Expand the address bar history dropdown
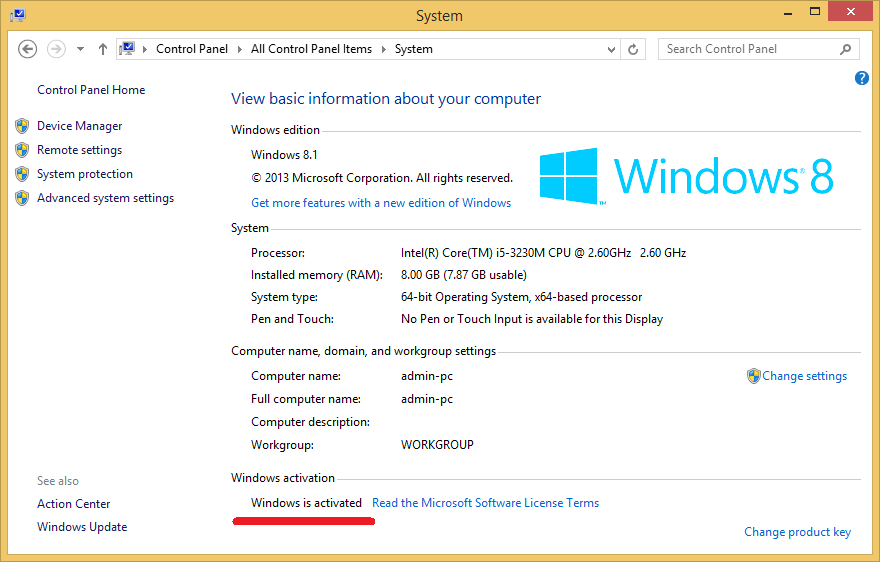 coord(612,49)
